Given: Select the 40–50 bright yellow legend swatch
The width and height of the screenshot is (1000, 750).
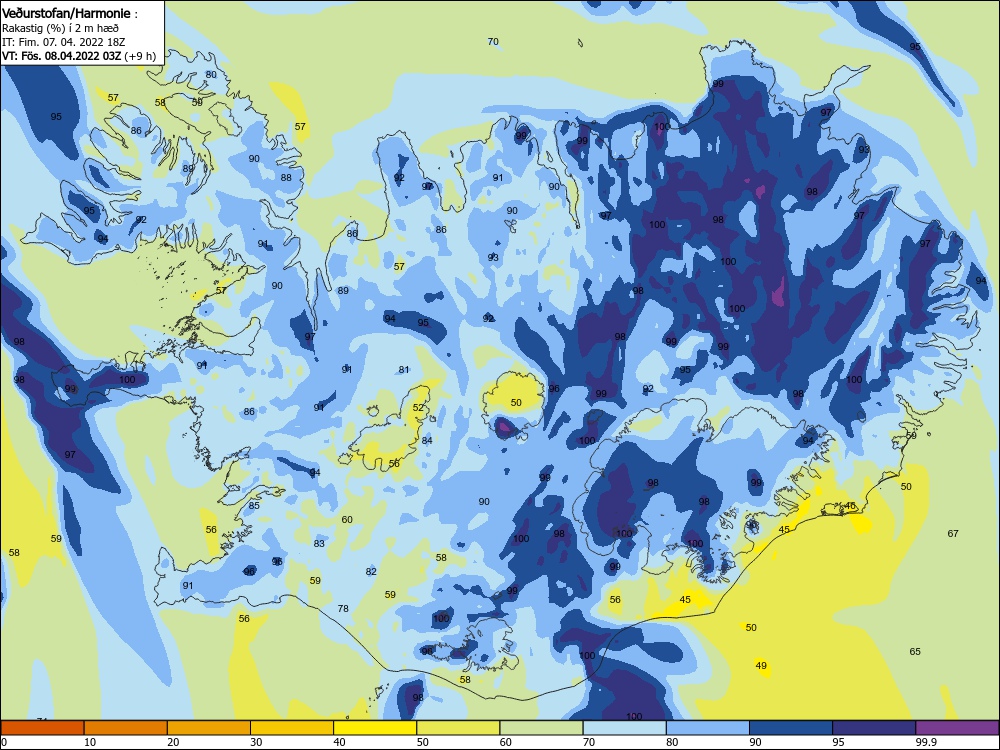Looking at the screenshot, I should click(x=375, y=728).
